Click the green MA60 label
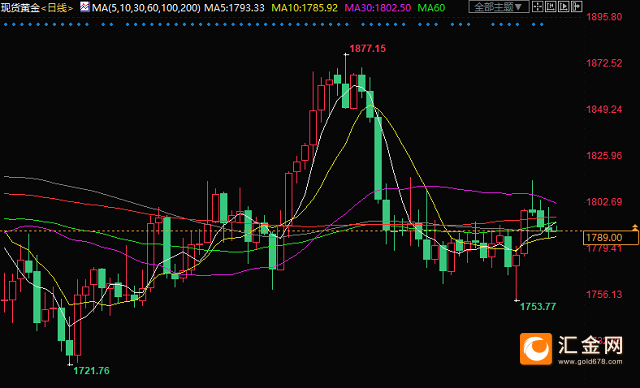Screen dimensions: 640x388 431,8
